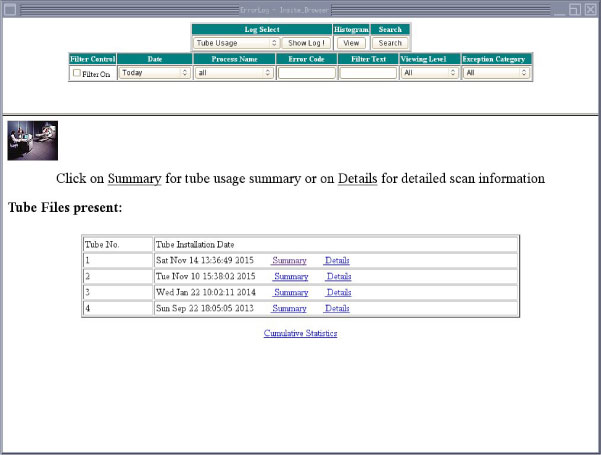Open Details for tube 2
Image resolution: width=601 pixels, height=455 pixels.
[x=339, y=277]
